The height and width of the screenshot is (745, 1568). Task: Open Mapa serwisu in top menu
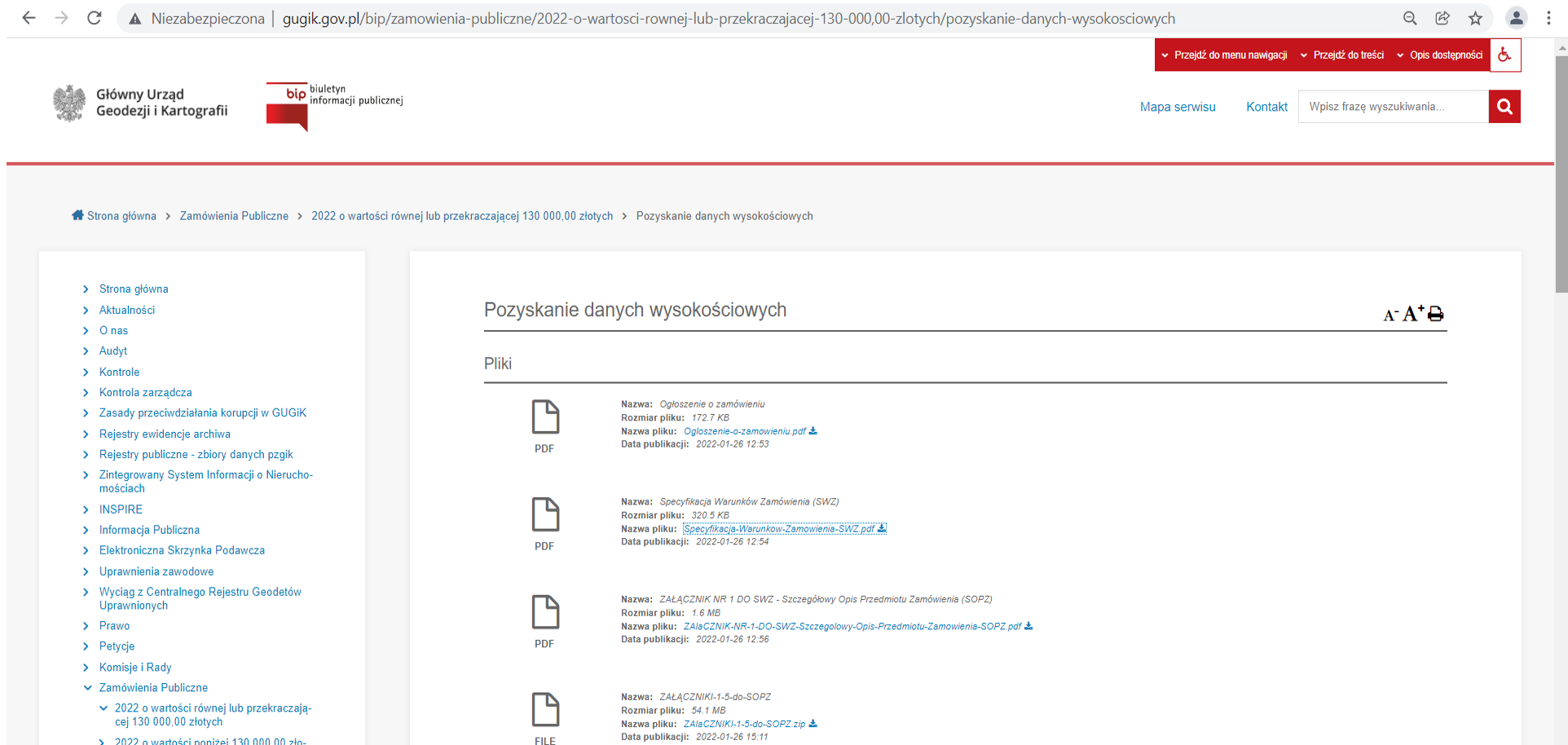pos(1177,107)
